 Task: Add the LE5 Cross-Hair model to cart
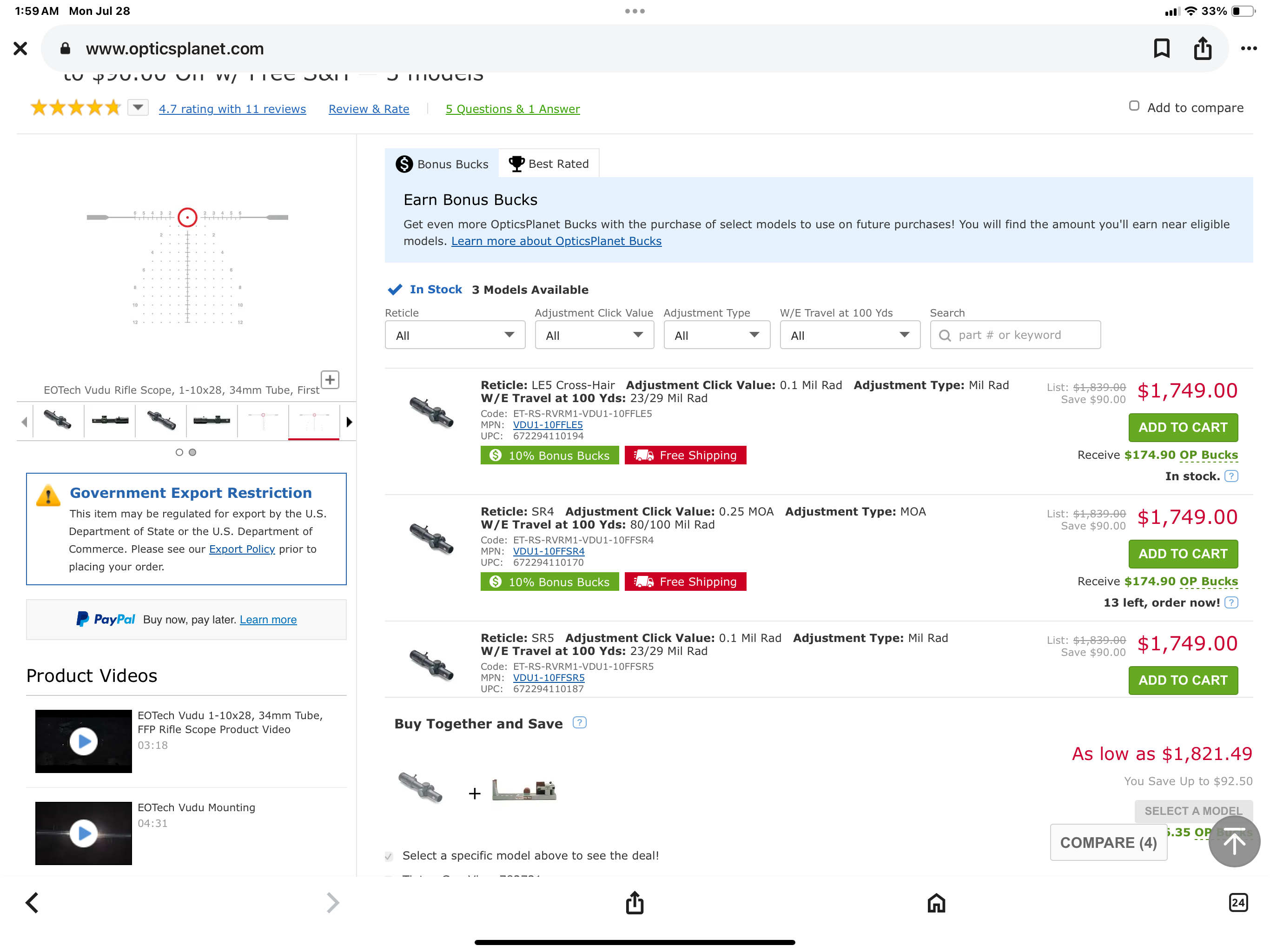click(1183, 427)
